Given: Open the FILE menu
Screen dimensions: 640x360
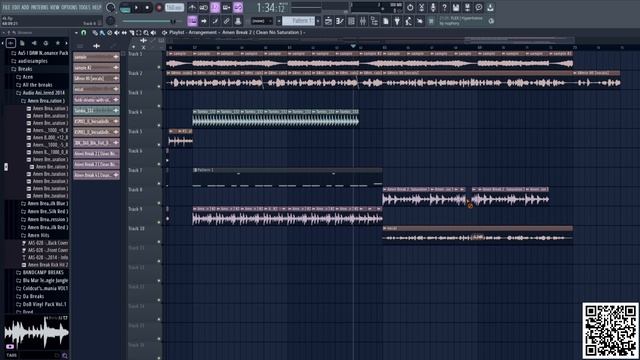Looking at the screenshot, I should (7, 7).
